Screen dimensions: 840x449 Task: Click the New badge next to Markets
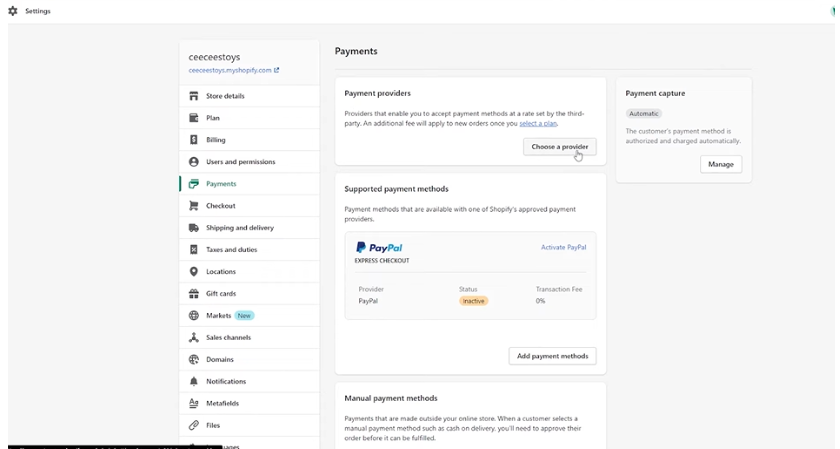(244, 316)
